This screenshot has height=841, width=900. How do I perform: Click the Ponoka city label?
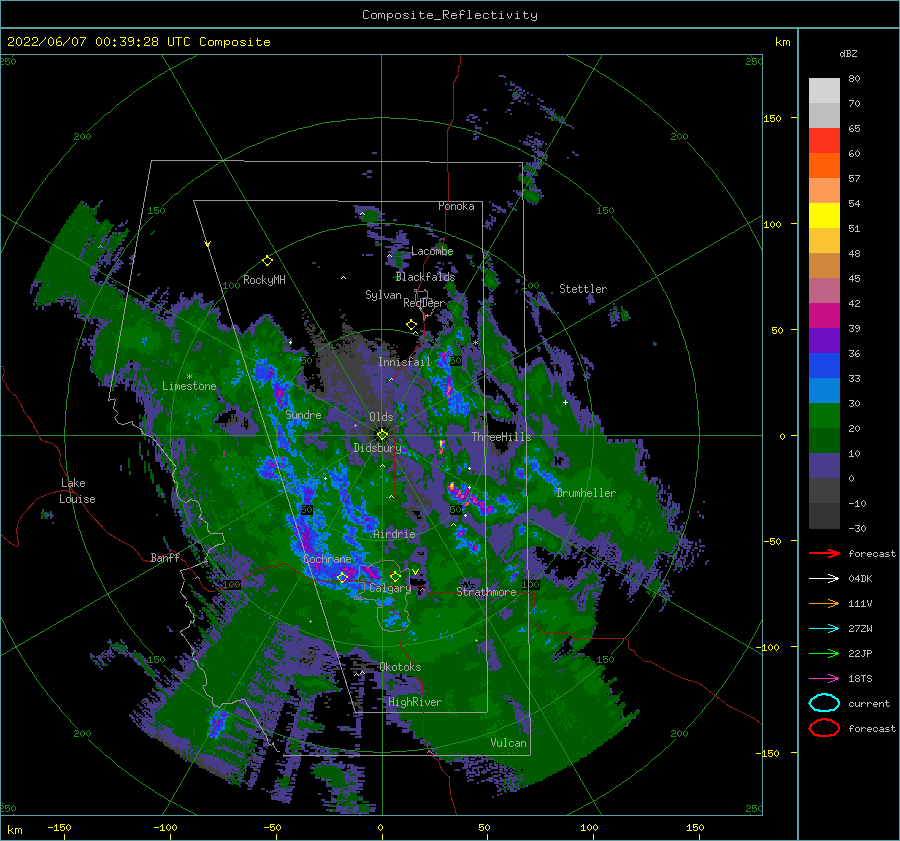pos(456,206)
